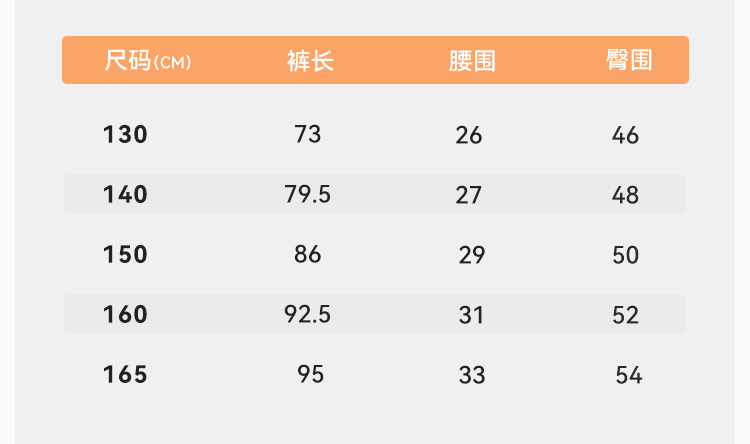This screenshot has height=444, width=750.
Task: Select the pants length value 79.5
Action: click(308, 194)
